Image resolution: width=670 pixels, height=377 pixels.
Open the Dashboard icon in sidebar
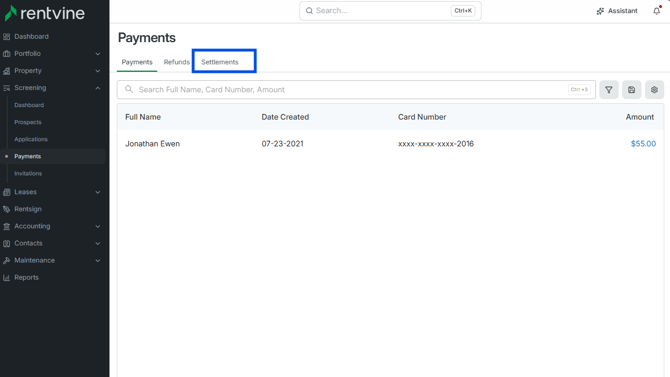tap(6, 37)
